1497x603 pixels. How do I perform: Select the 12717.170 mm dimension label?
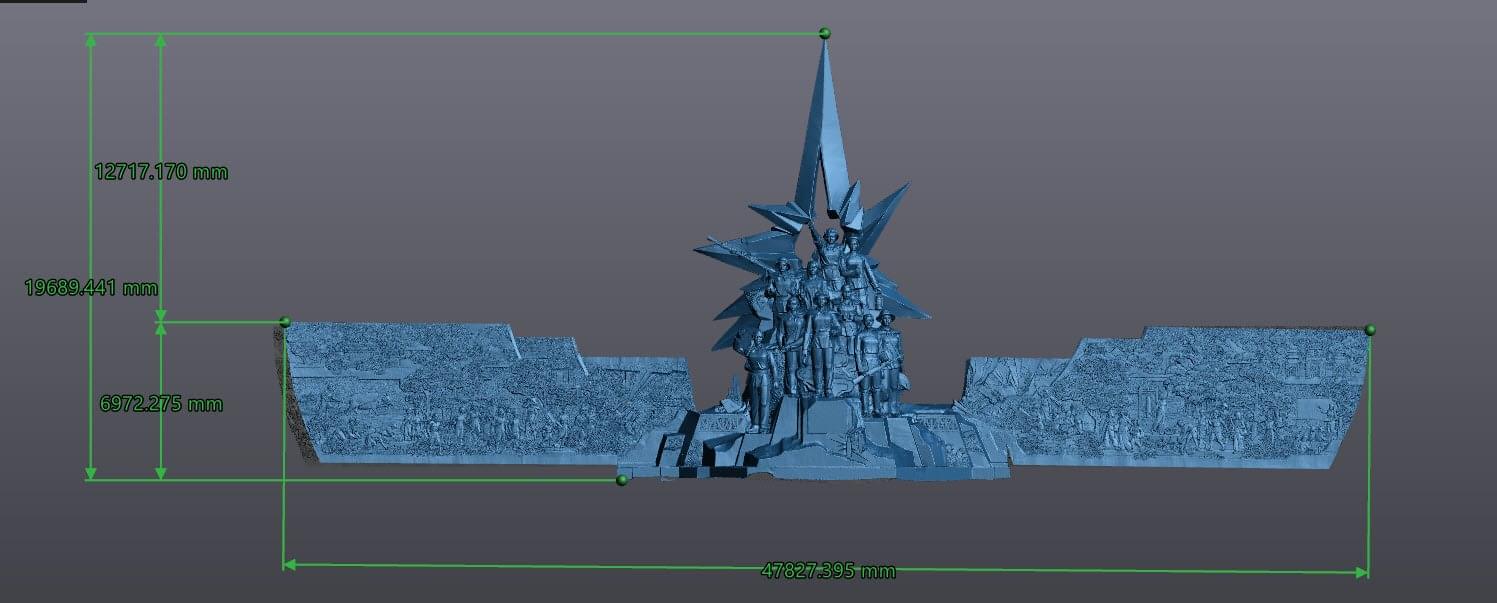click(161, 172)
